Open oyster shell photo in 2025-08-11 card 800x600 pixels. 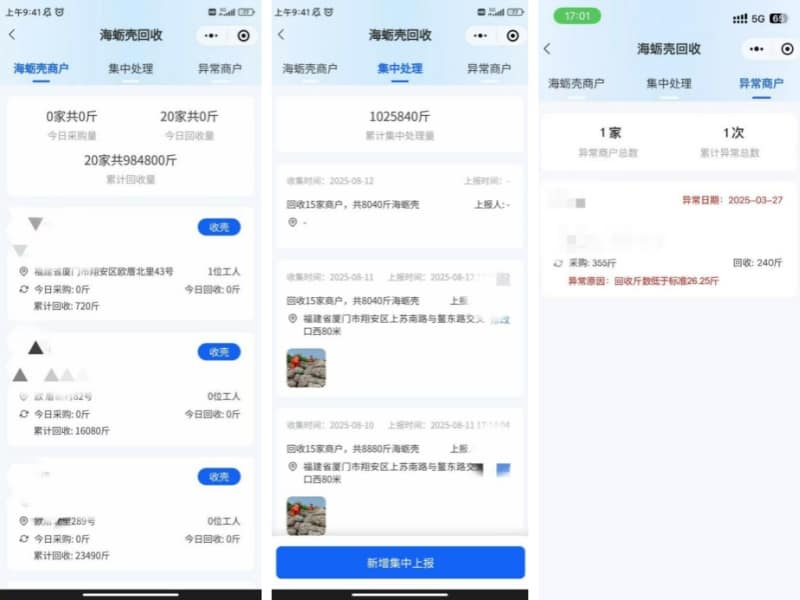(x=306, y=368)
